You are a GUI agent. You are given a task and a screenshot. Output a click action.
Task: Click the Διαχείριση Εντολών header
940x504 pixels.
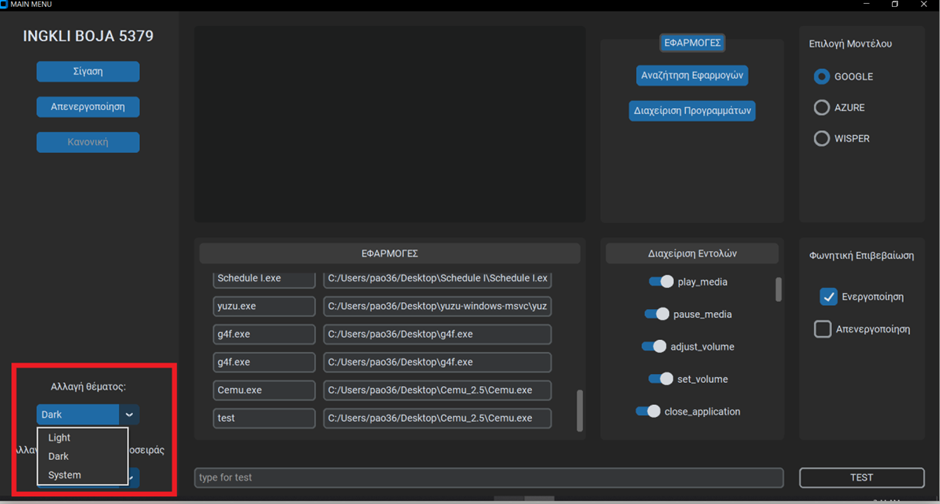tap(692, 253)
